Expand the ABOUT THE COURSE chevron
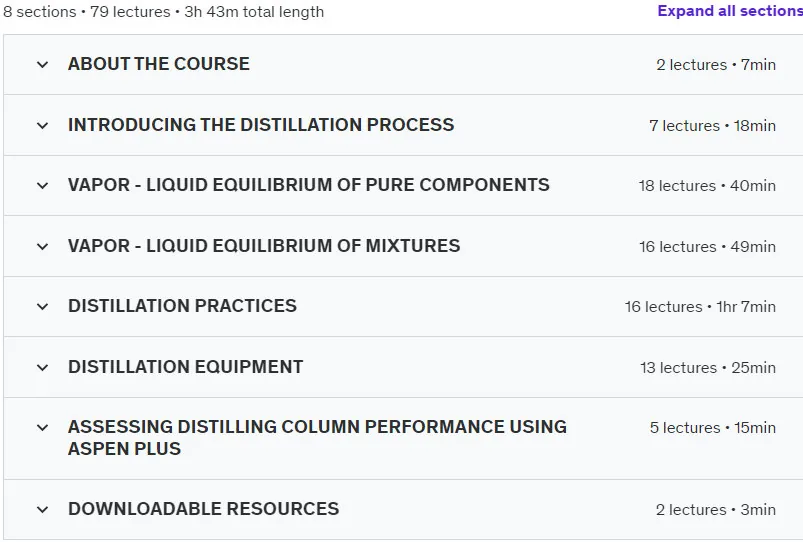 (x=43, y=65)
